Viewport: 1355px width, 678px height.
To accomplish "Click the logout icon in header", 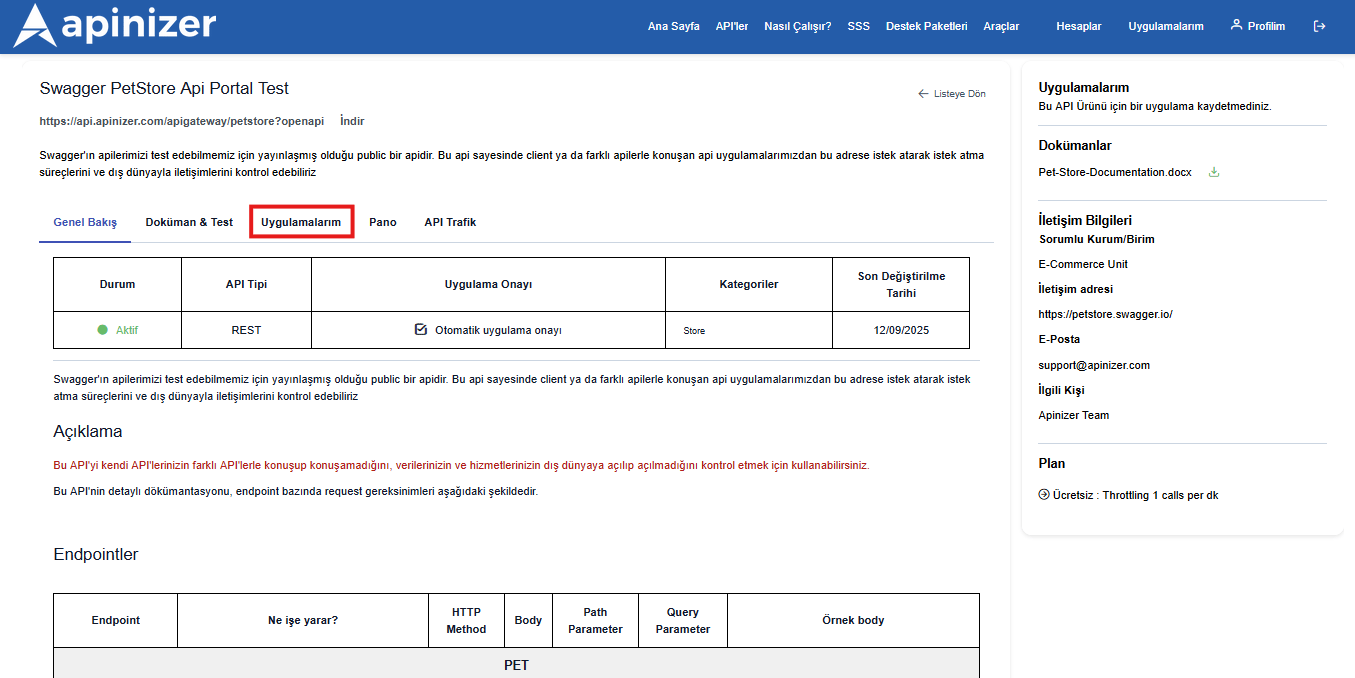I will (1319, 26).
